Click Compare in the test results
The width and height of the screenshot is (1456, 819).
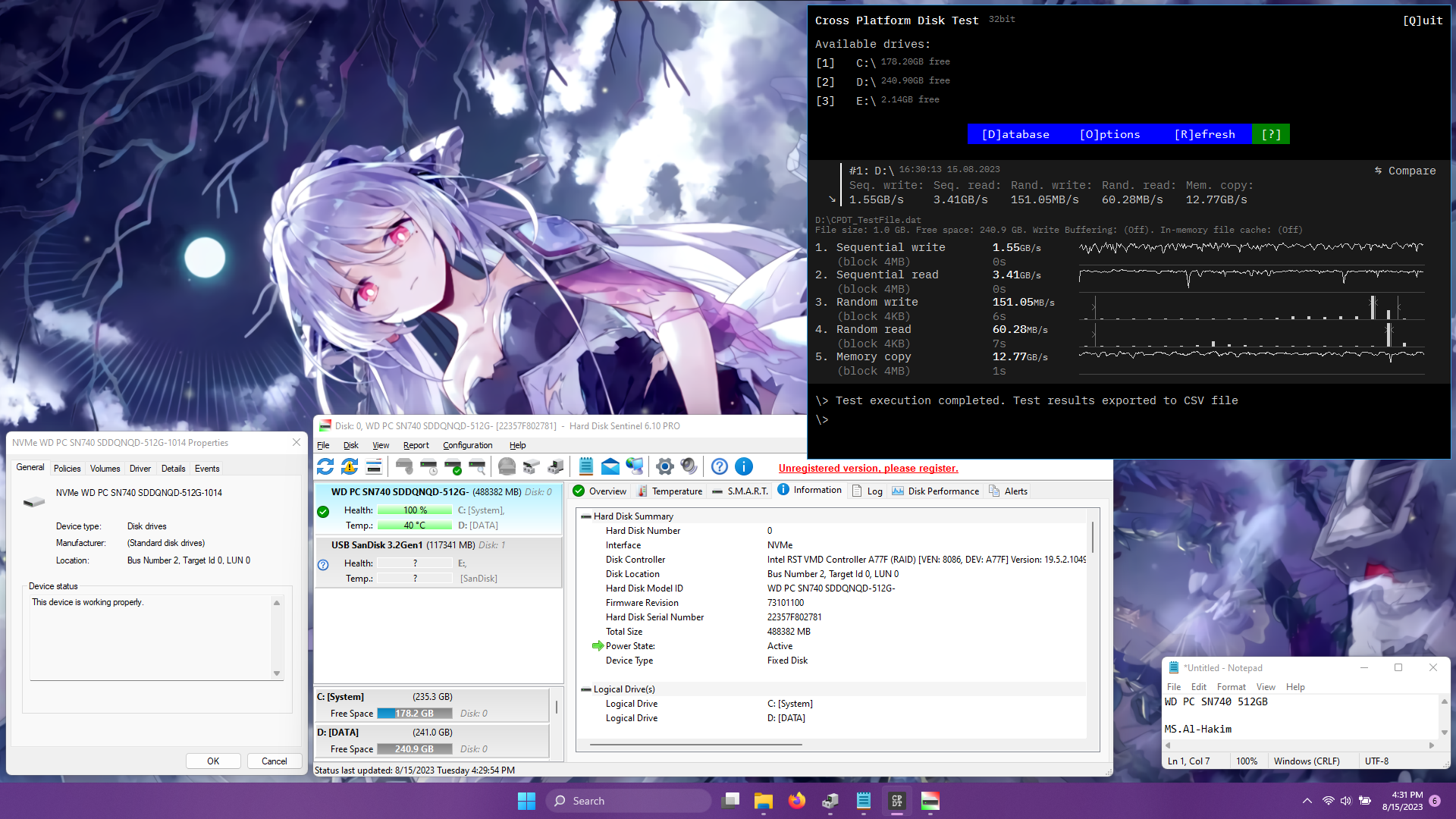point(1405,171)
